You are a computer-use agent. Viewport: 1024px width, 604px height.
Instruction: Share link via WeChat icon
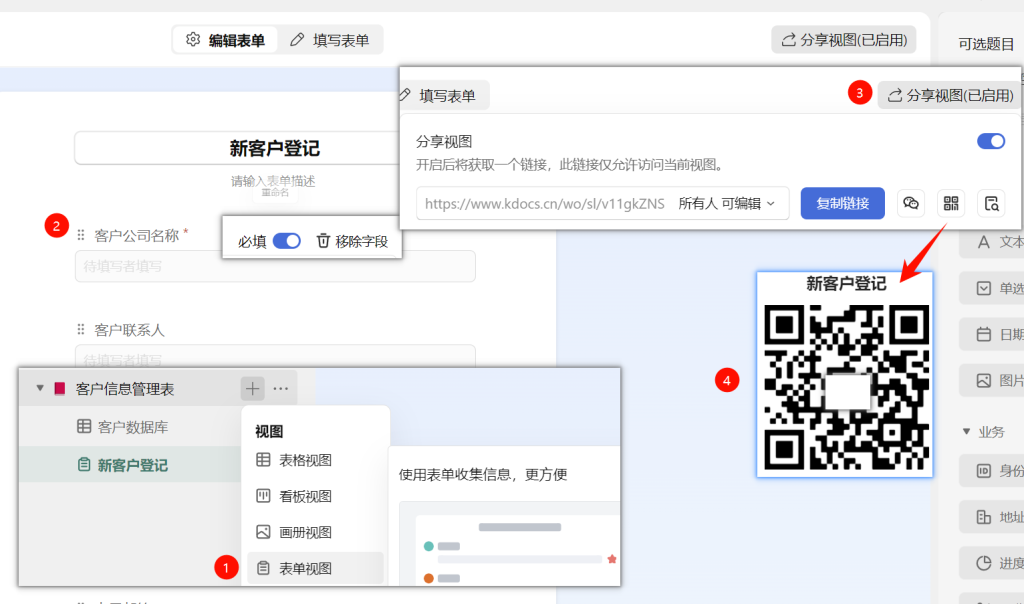coord(910,203)
